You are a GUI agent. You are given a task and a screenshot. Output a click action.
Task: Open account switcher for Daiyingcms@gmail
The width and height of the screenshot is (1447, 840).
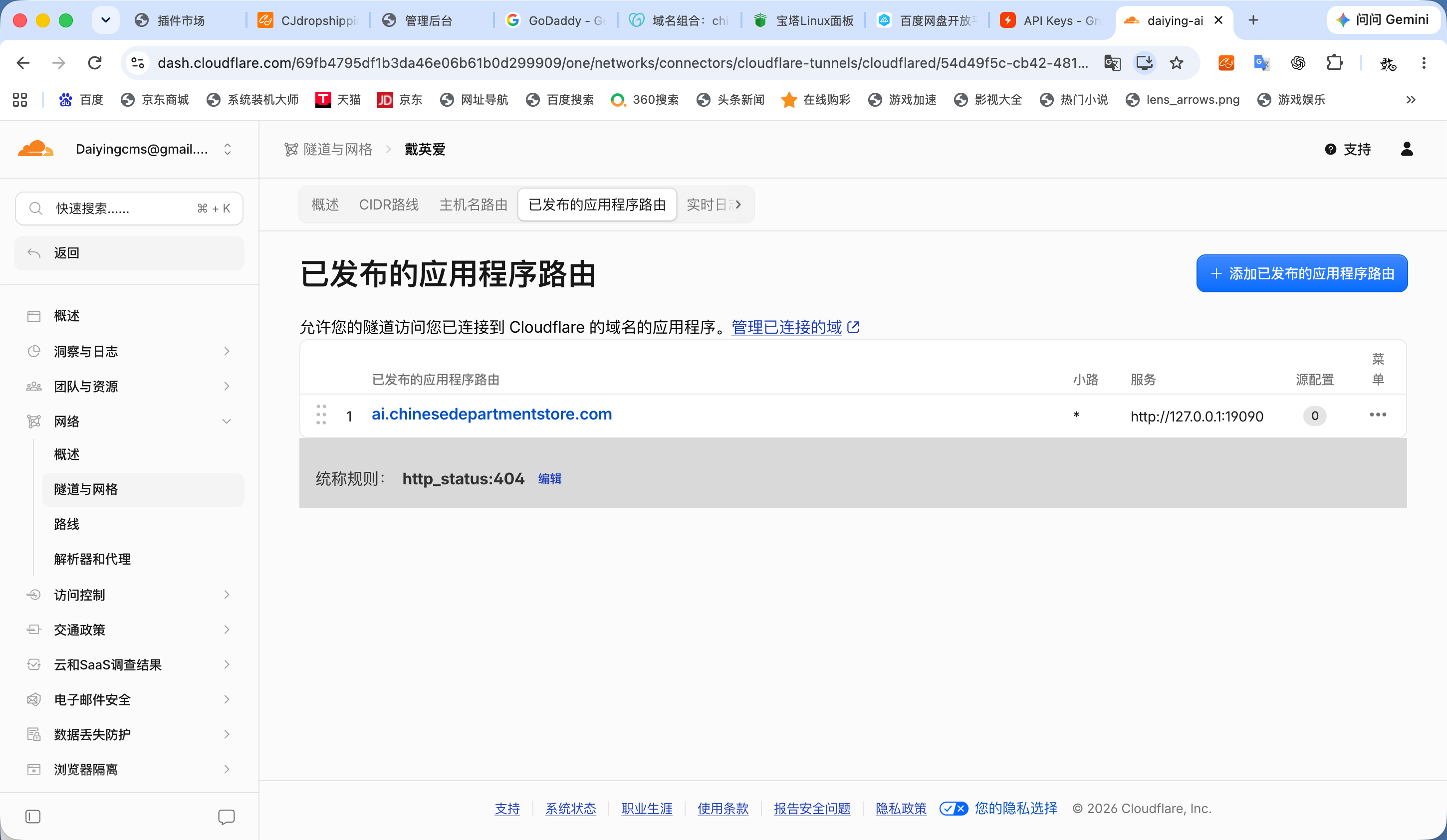[228, 149]
